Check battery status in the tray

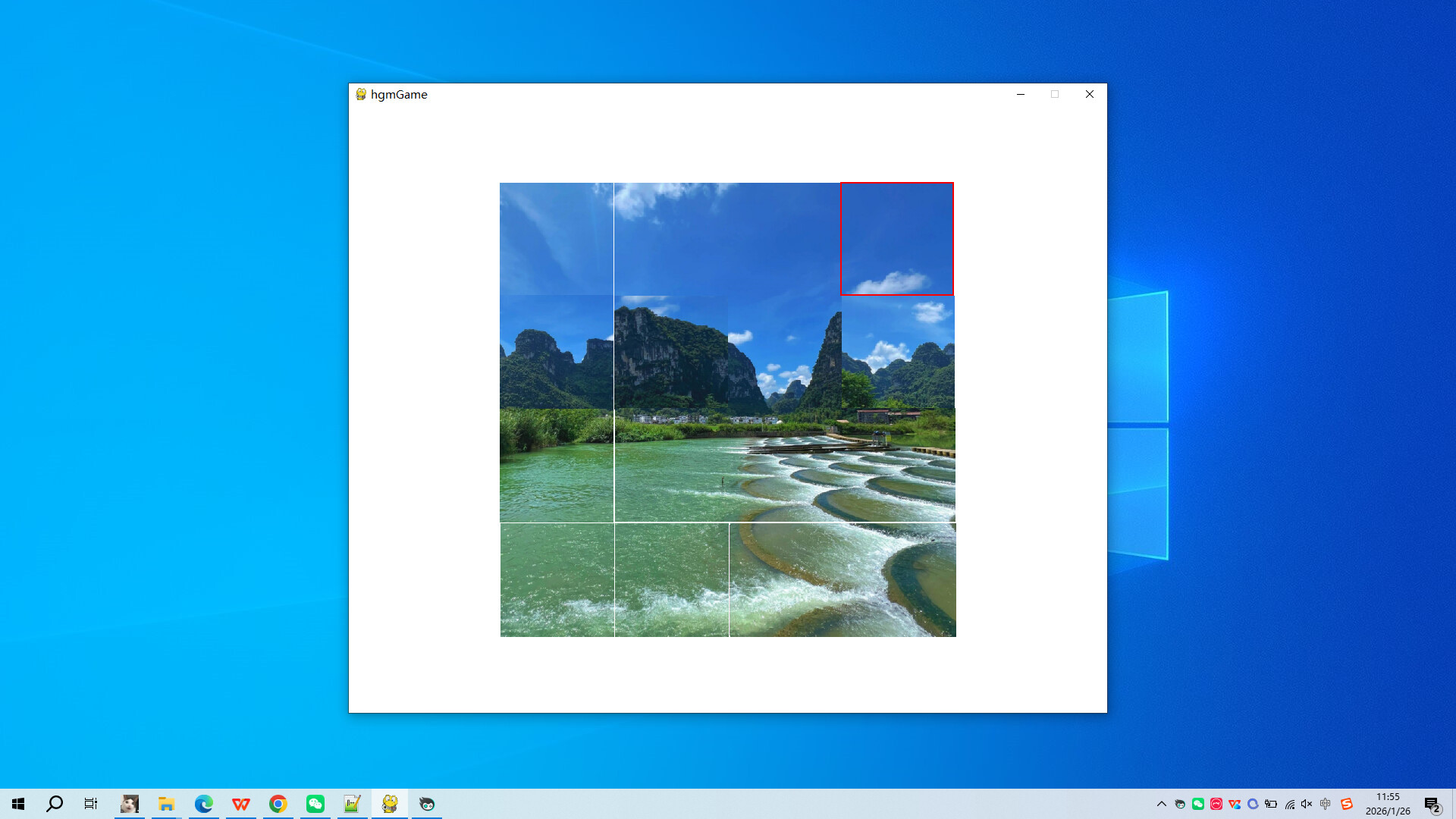1270,803
